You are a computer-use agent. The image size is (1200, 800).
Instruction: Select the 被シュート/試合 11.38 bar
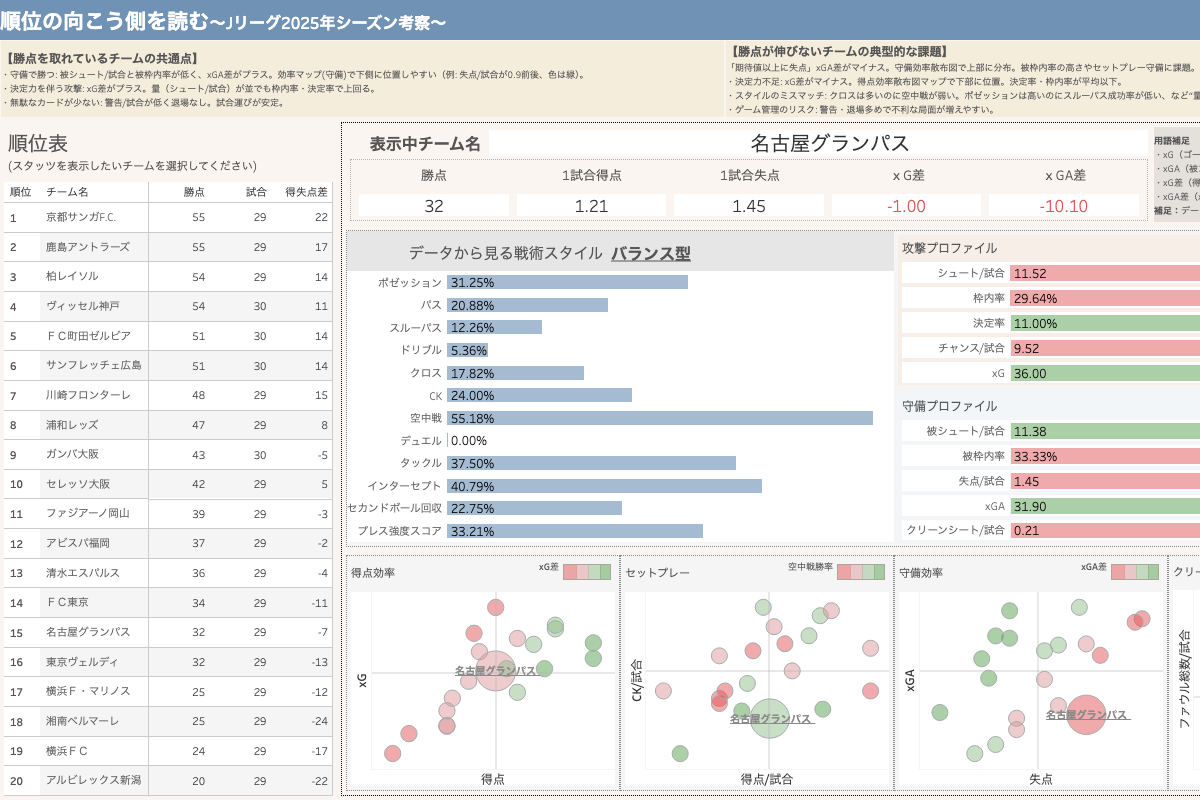point(1105,431)
